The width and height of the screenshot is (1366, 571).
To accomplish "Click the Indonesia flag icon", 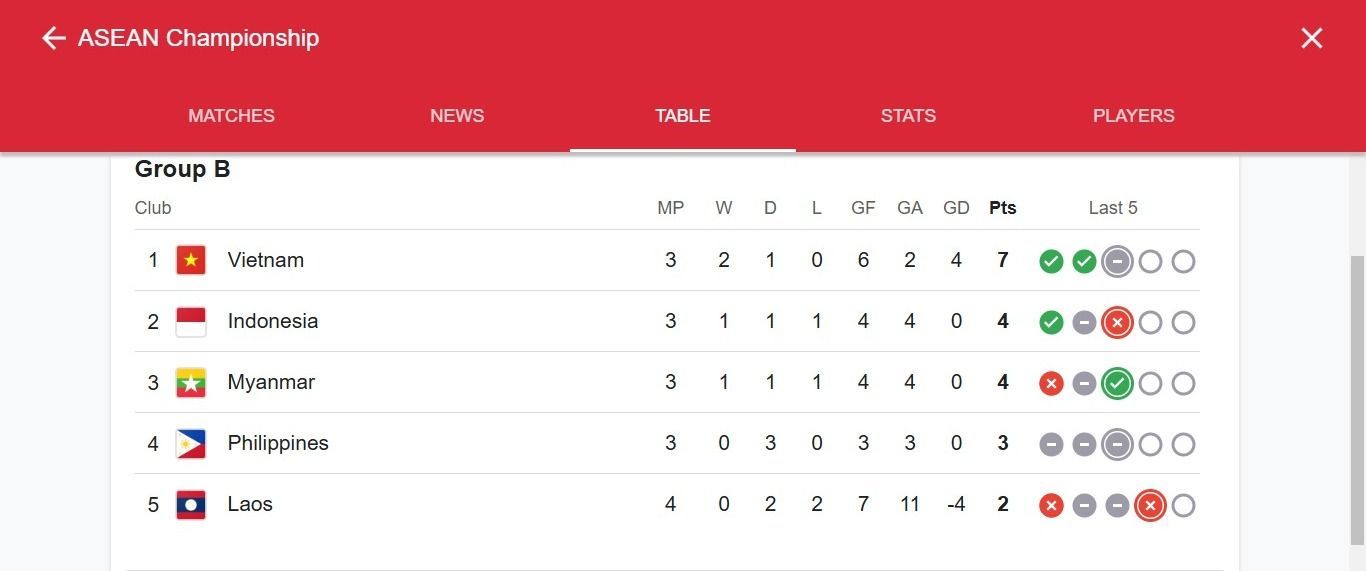I will coord(191,321).
